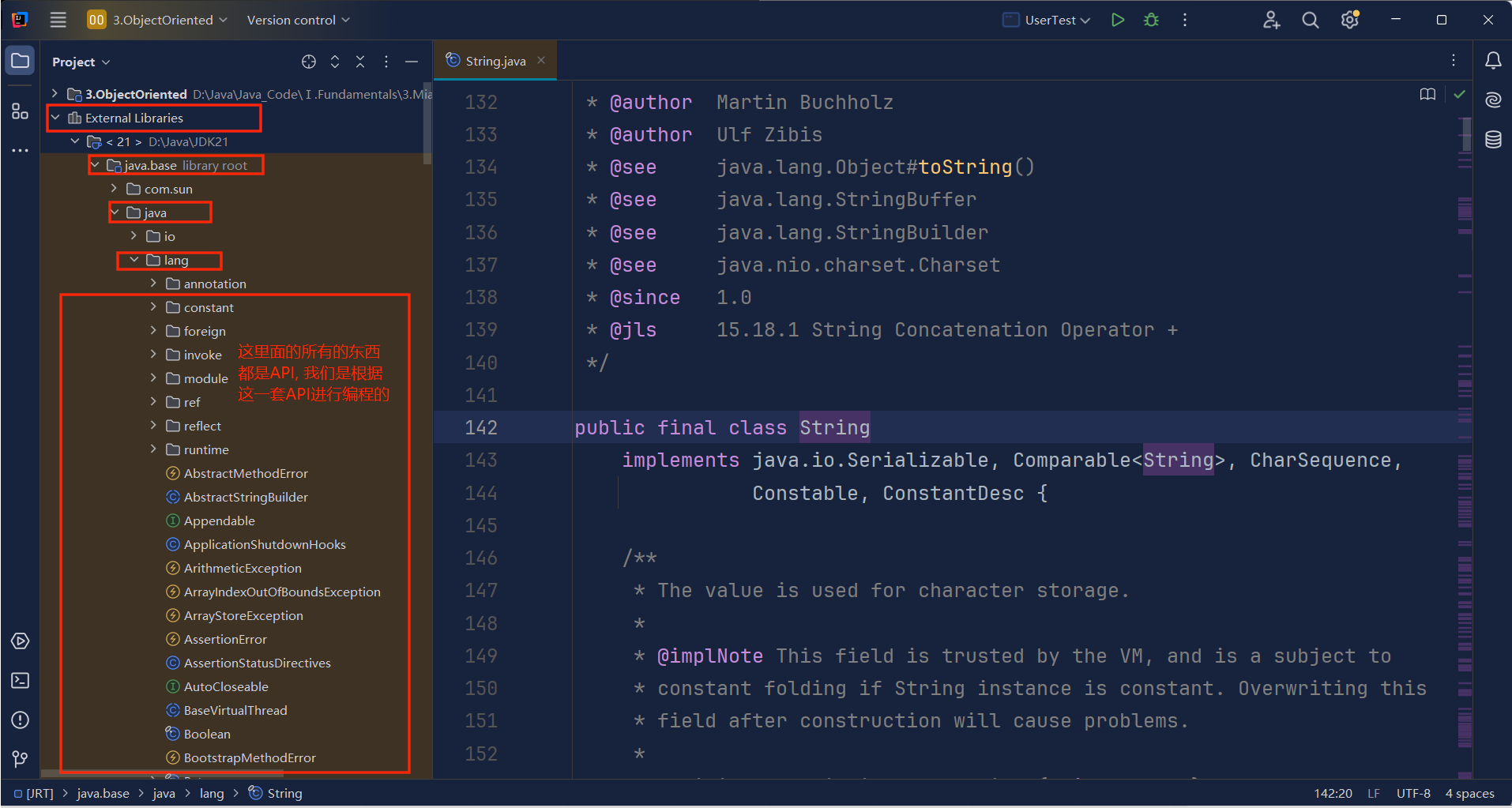
Task: Debug the UserTest configuration
Action: click(1151, 20)
